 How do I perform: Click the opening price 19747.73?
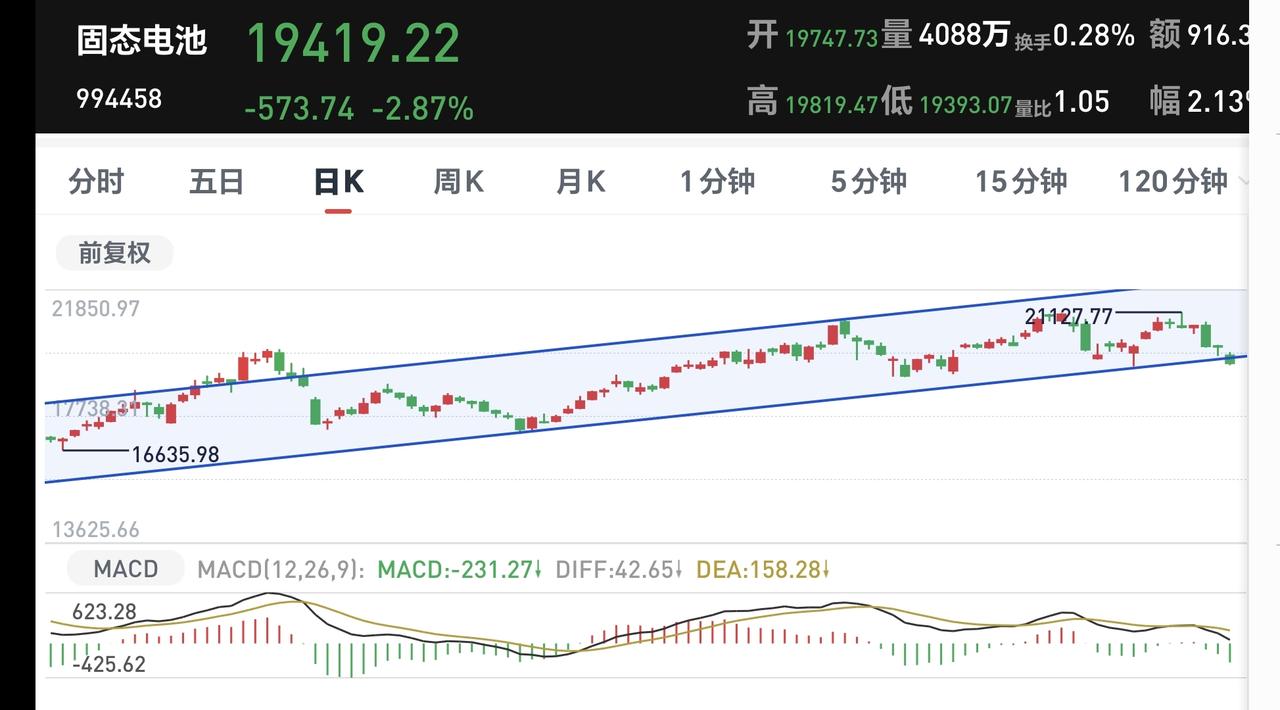(831, 38)
